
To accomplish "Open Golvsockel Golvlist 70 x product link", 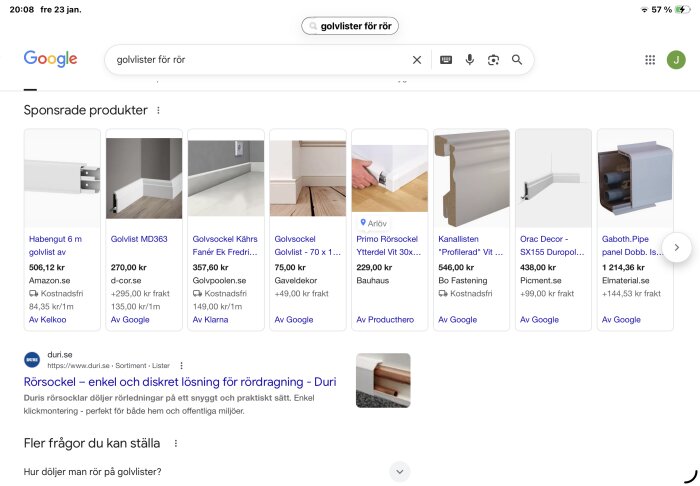I will pos(307,245).
